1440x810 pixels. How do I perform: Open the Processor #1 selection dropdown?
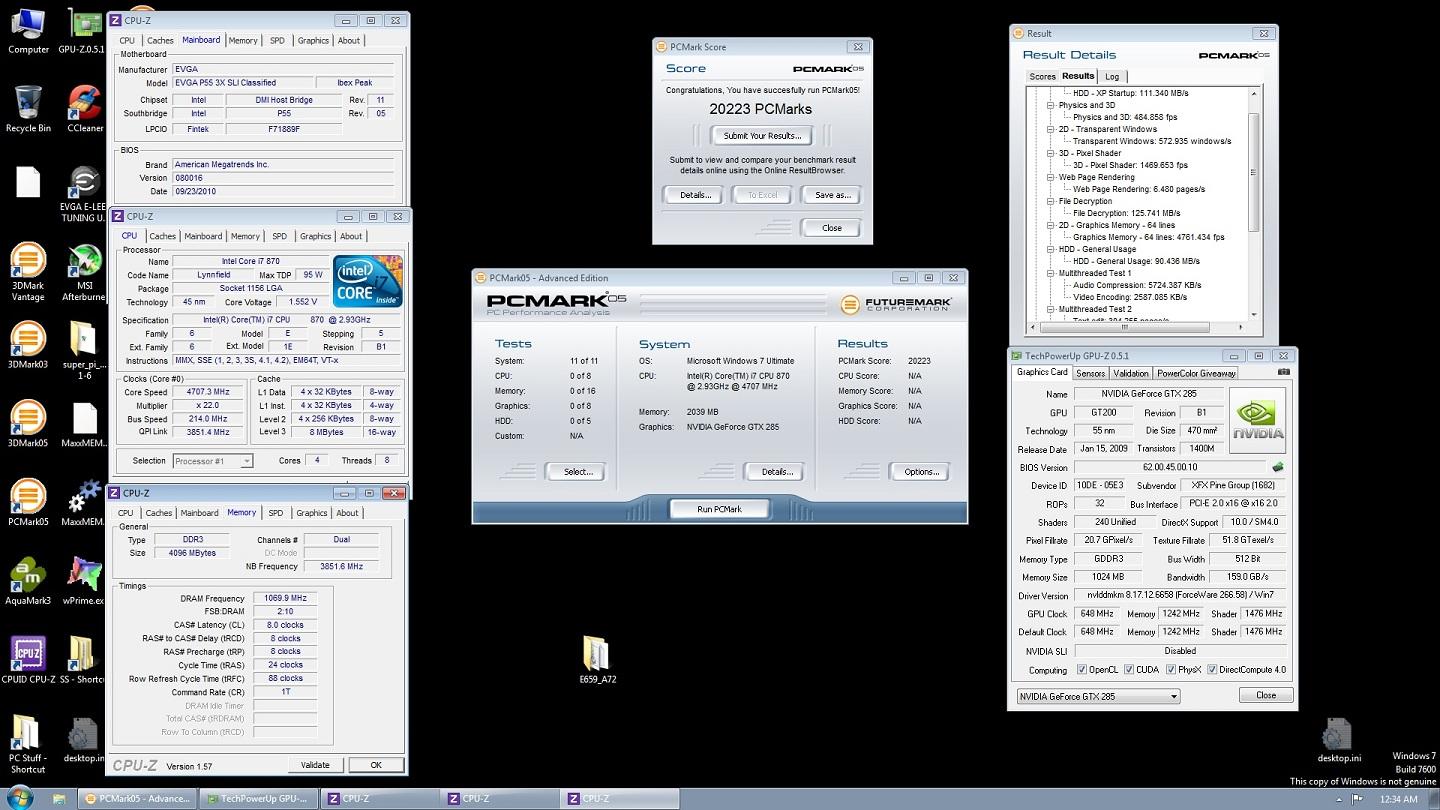click(212, 461)
